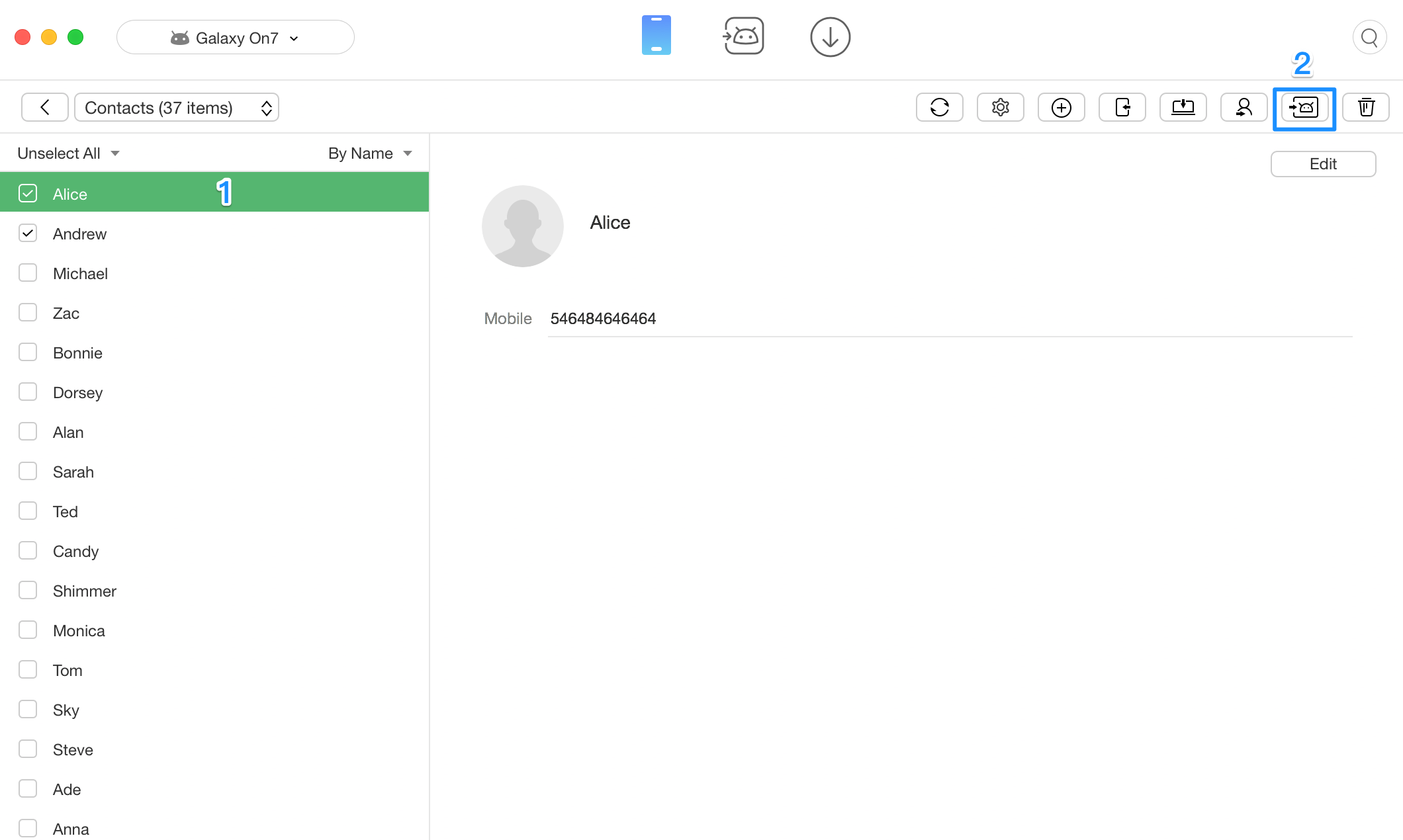Open the download circle icon in the top bar

coord(830,37)
